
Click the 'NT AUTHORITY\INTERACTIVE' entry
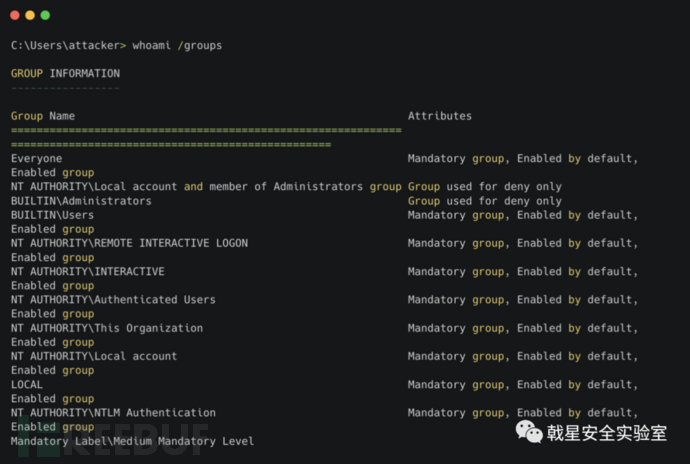(88, 271)
